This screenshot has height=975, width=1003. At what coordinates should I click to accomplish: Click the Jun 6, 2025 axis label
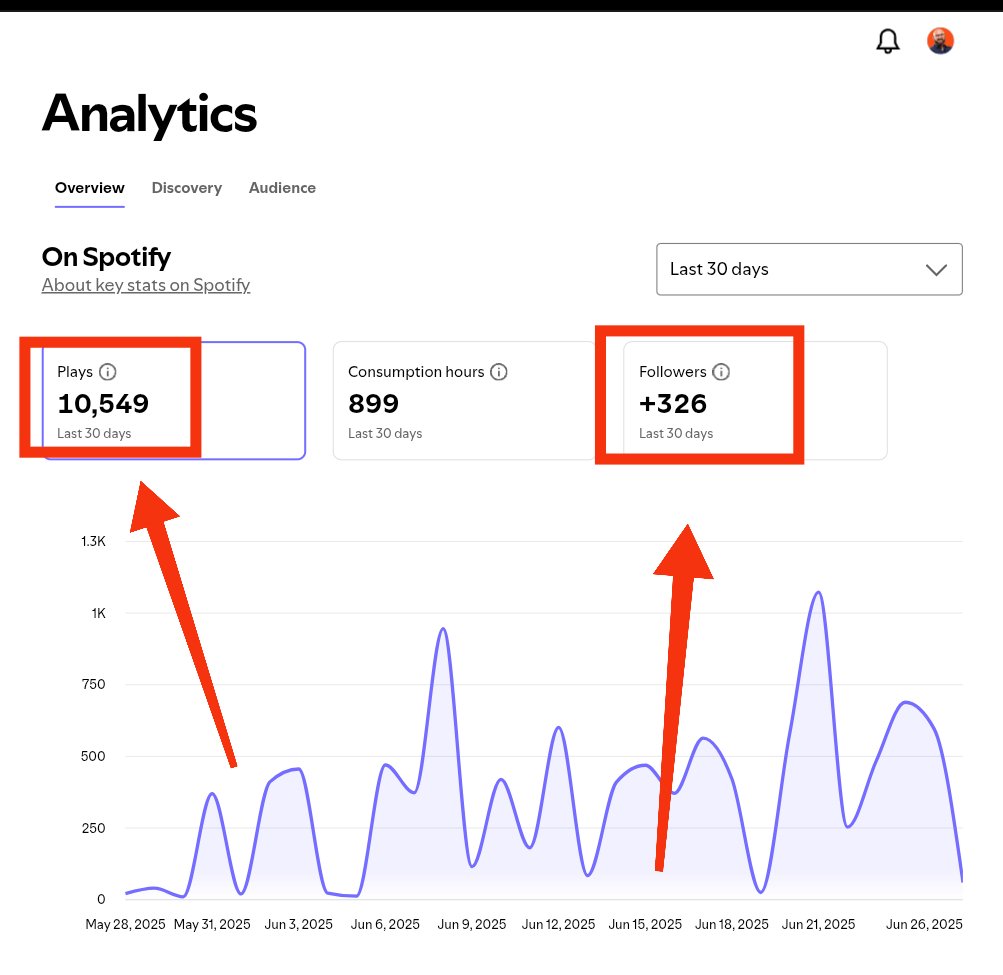(385, 924)
